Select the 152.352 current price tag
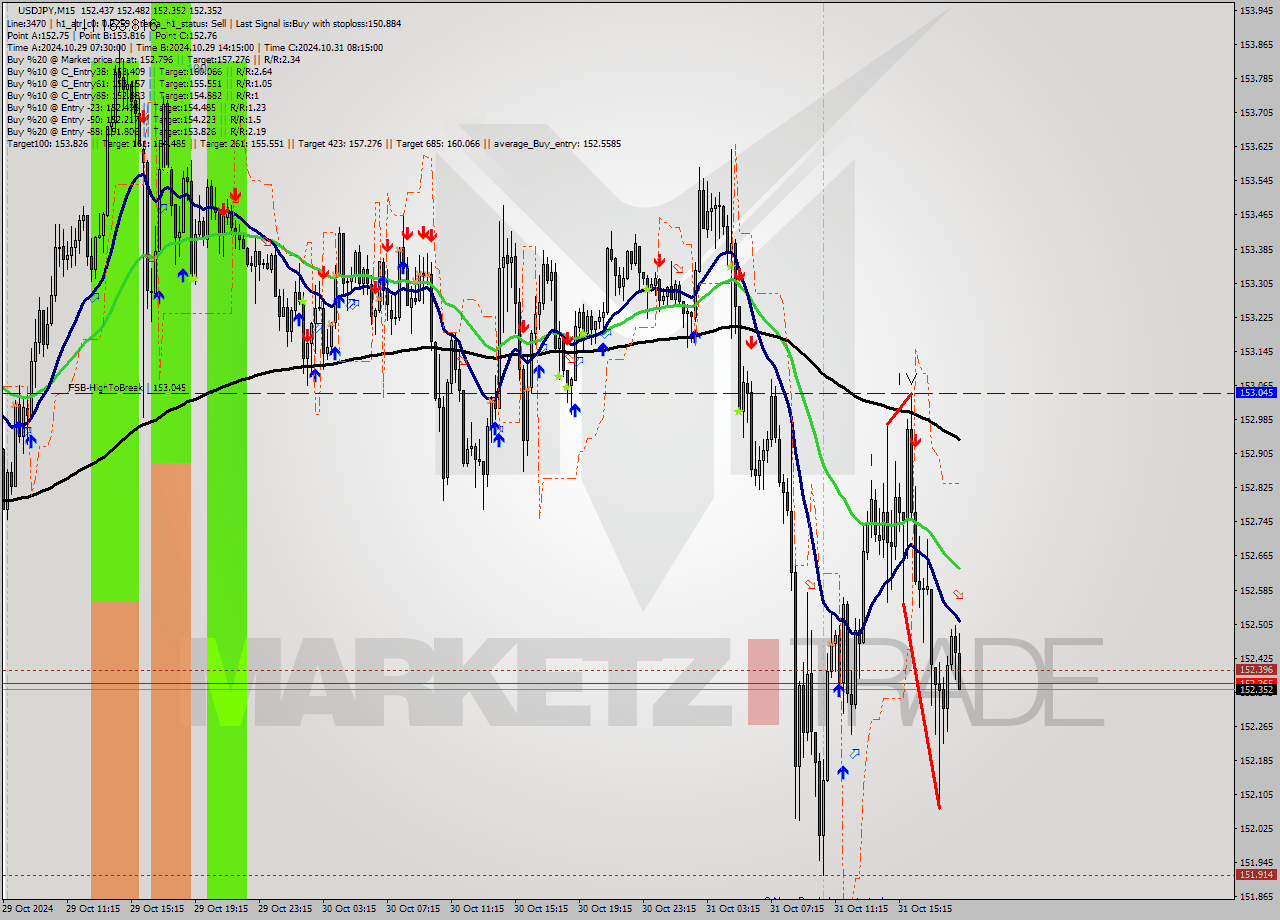Image resolution: width=1280 pixels, height=920 pixels. point(1256,689)
